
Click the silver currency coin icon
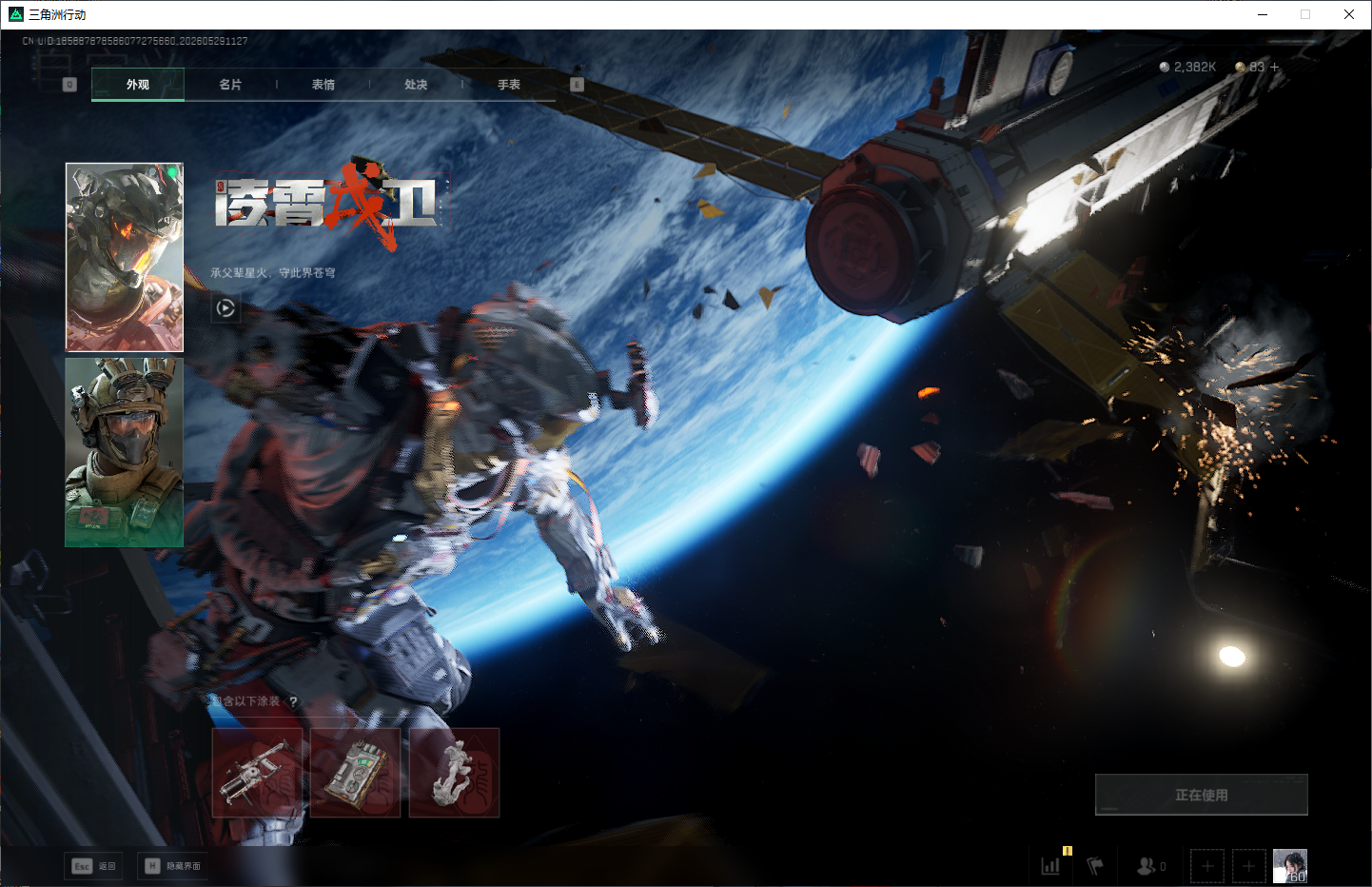(1165, 67)
